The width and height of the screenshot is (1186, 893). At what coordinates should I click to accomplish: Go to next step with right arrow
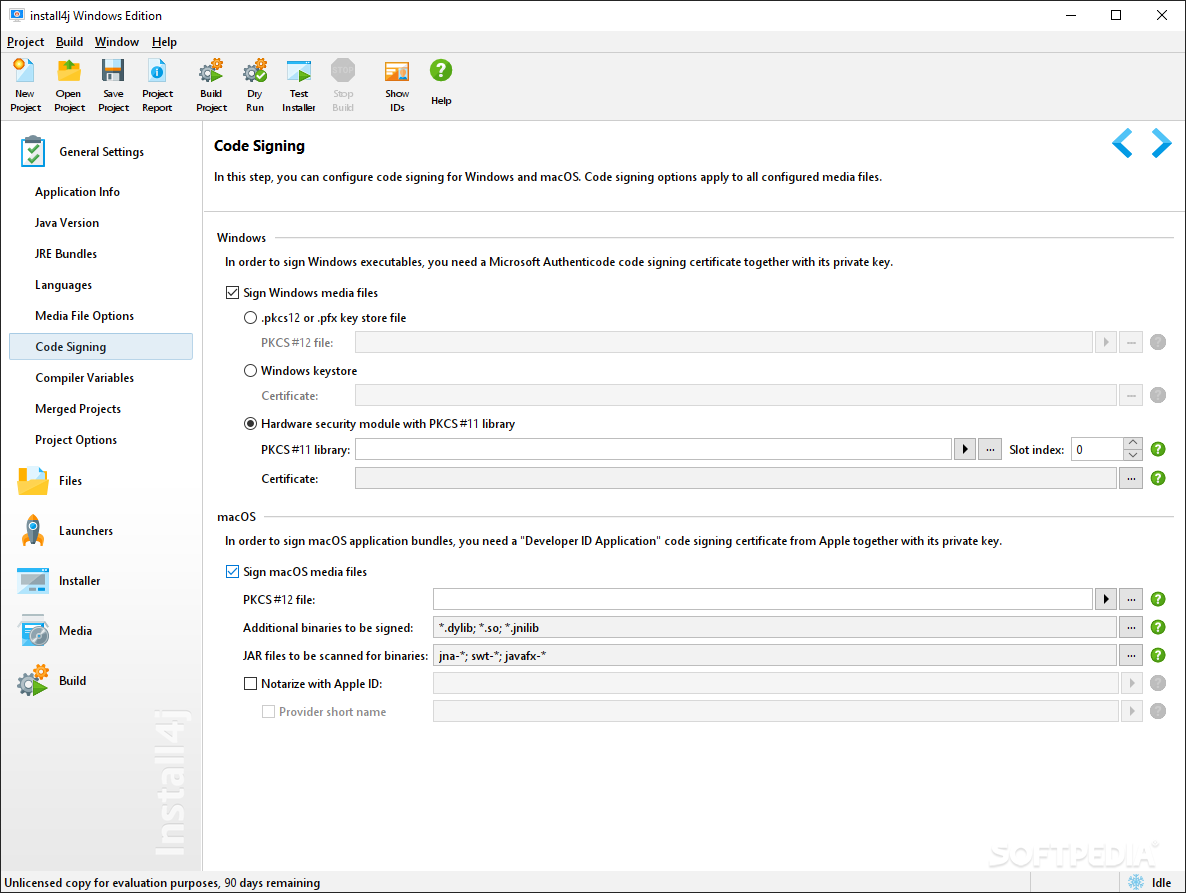click(1161, 143)
